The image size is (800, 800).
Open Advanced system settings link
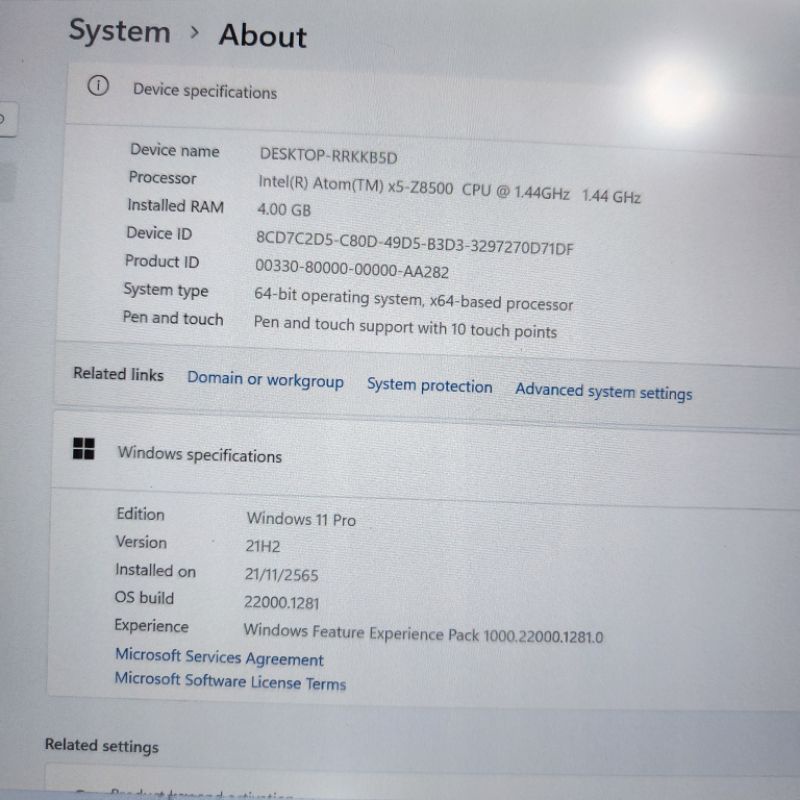tap(603, 391)
